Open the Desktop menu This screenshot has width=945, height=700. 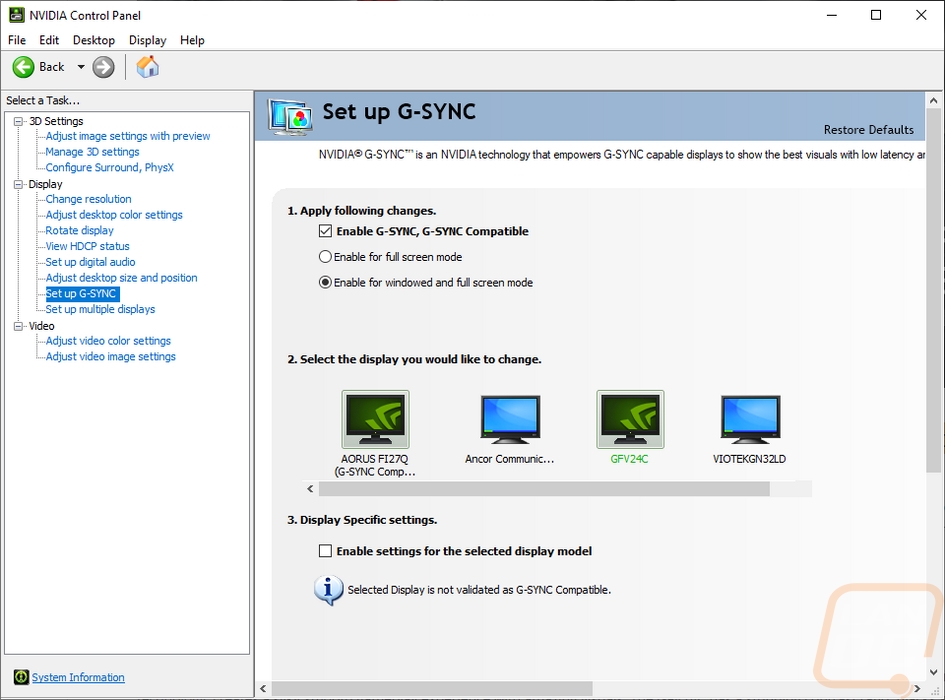[x=94, y=40]
